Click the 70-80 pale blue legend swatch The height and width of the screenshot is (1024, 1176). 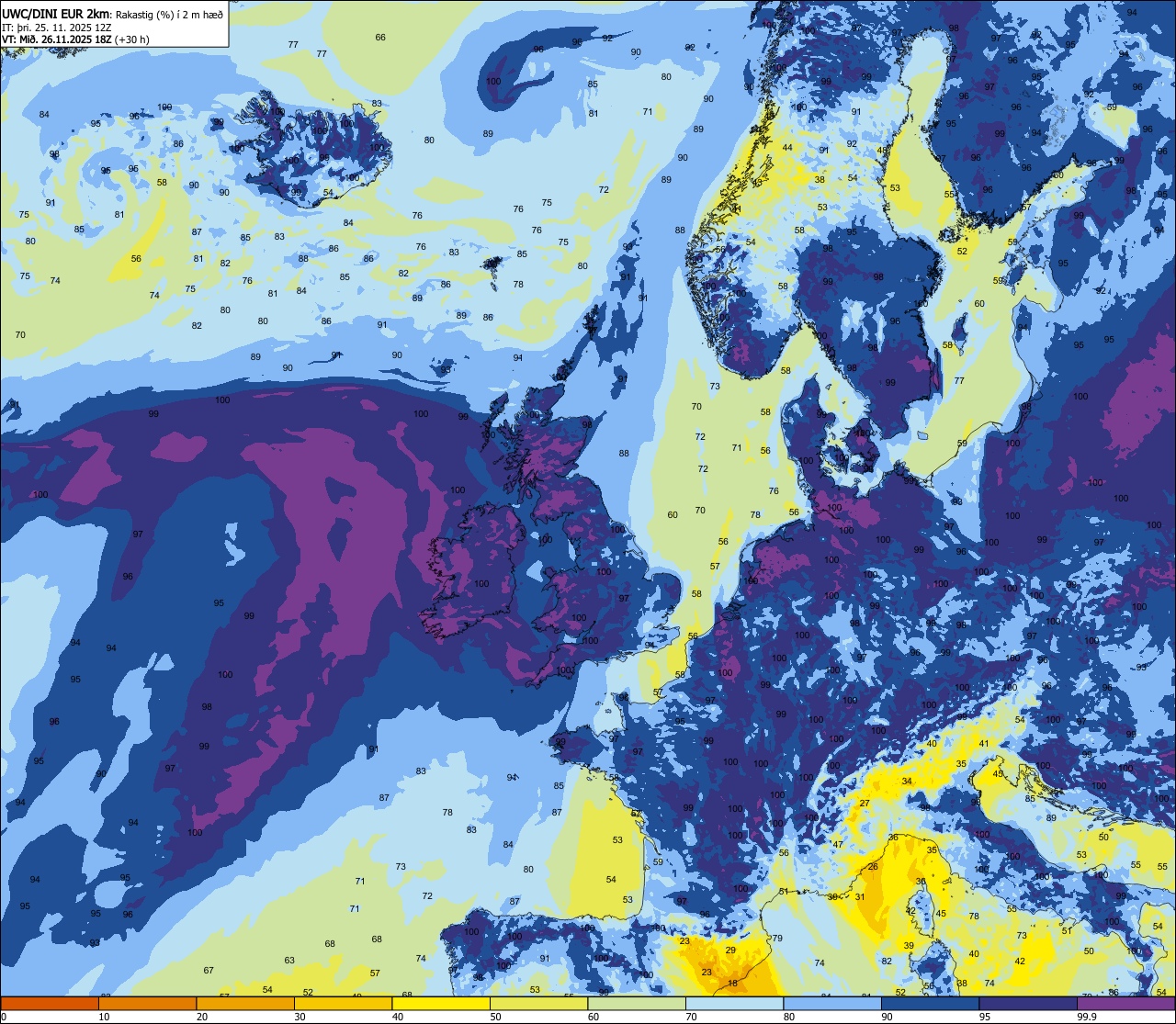(734, 1003)
